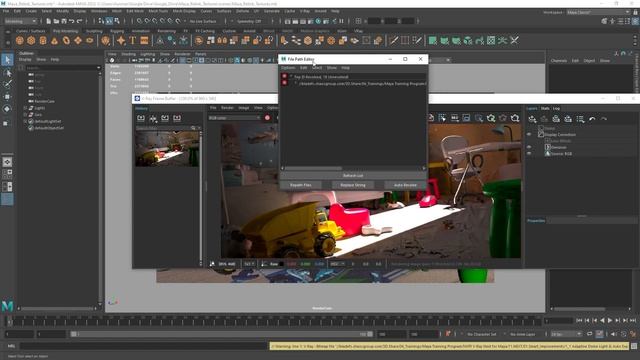Open the No Live Surface dropdown
Screen dimensions: 640x360
(203, 21)
